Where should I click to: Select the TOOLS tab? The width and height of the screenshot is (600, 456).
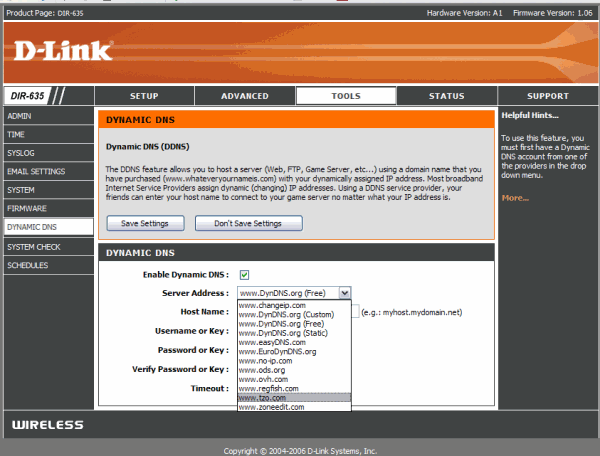coord(346,96)
